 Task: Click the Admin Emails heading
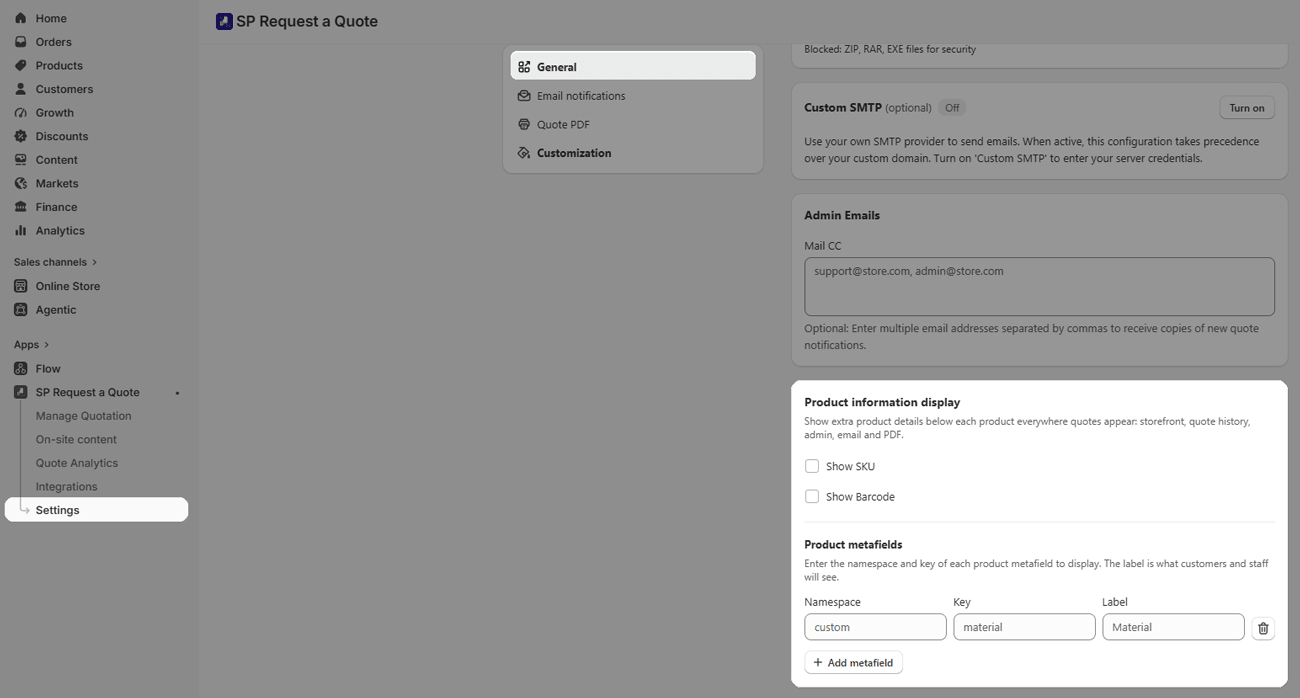[x=842, y=215]
